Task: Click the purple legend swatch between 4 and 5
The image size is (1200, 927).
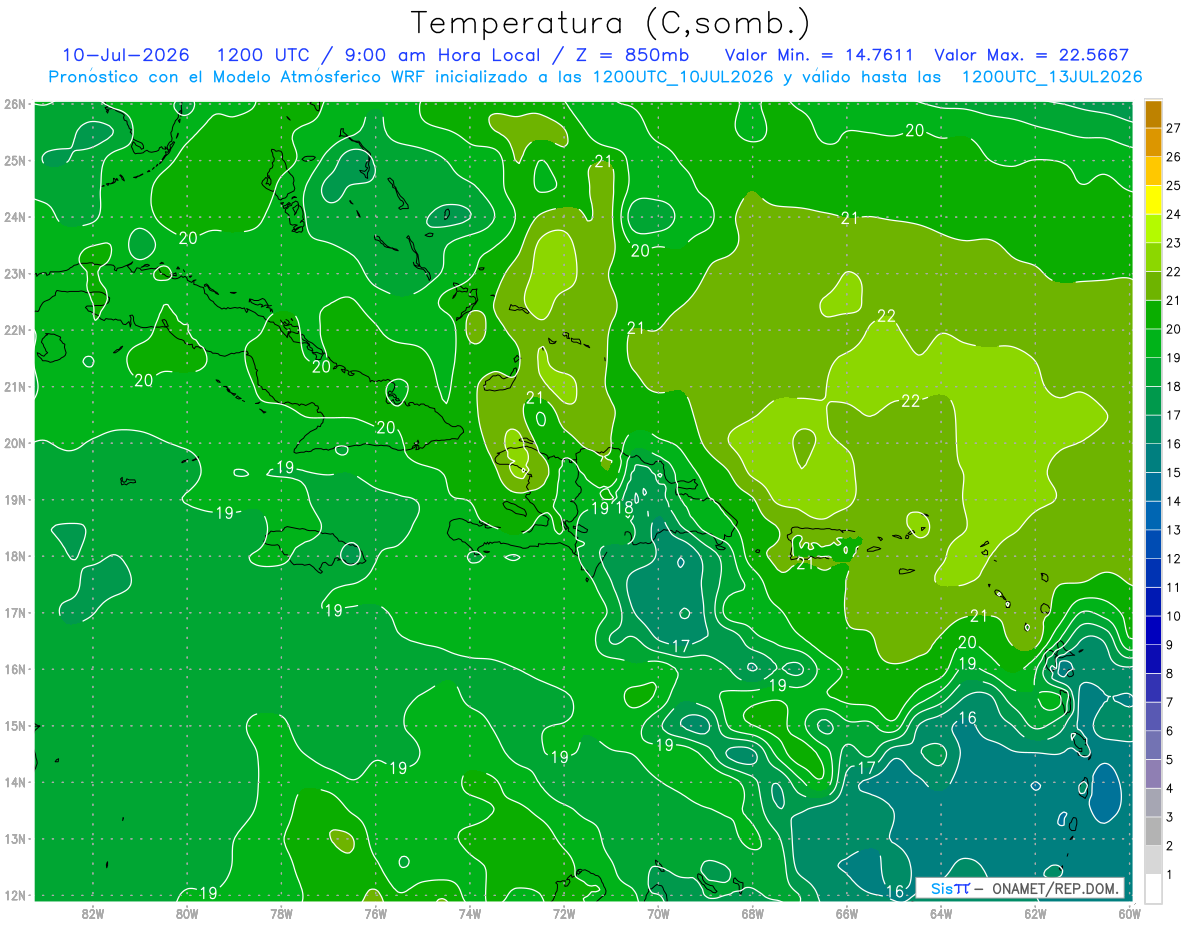Action: tap(1153, 773)
